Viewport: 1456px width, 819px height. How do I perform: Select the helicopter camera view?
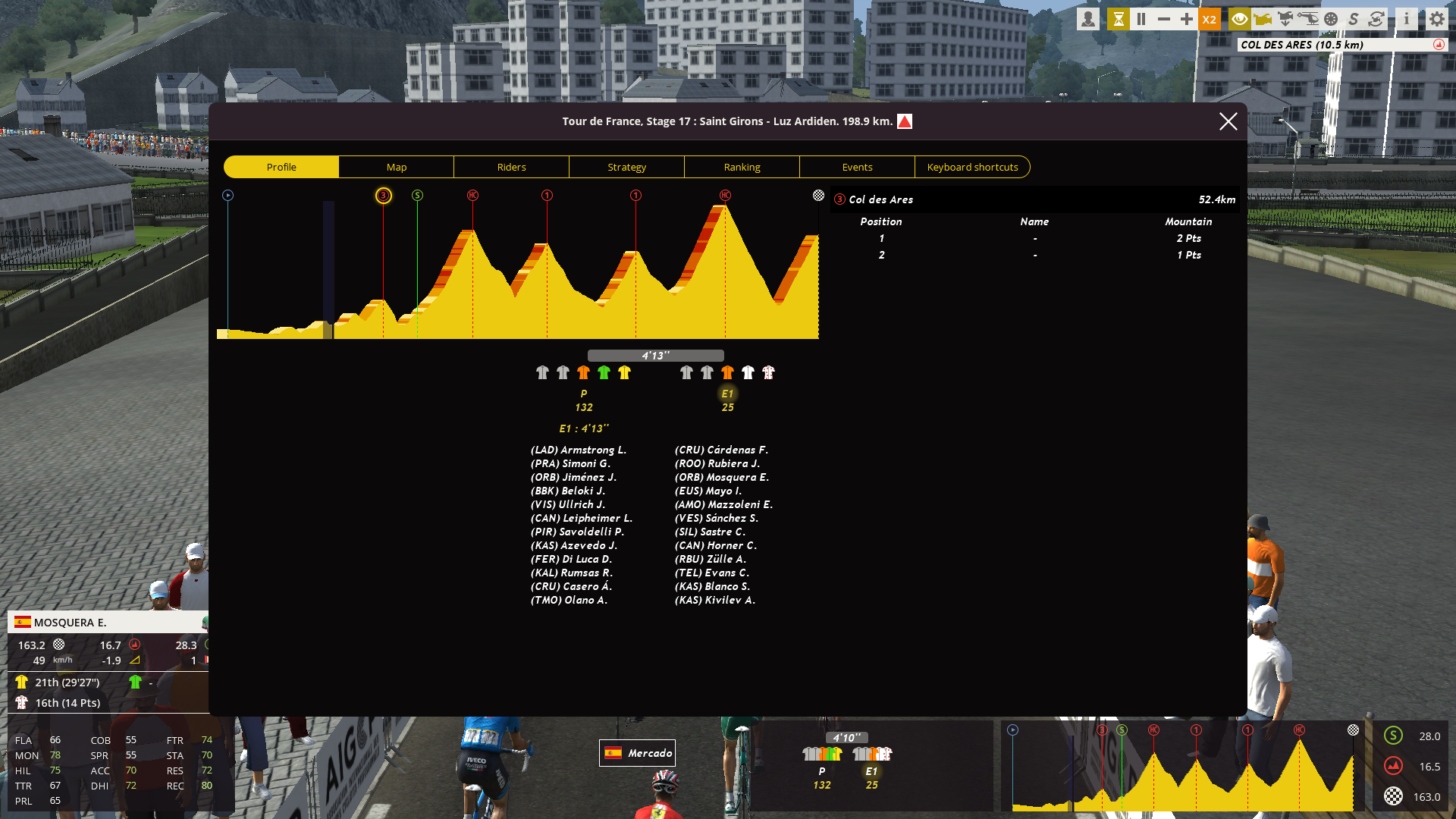[x=1308, y=20]
